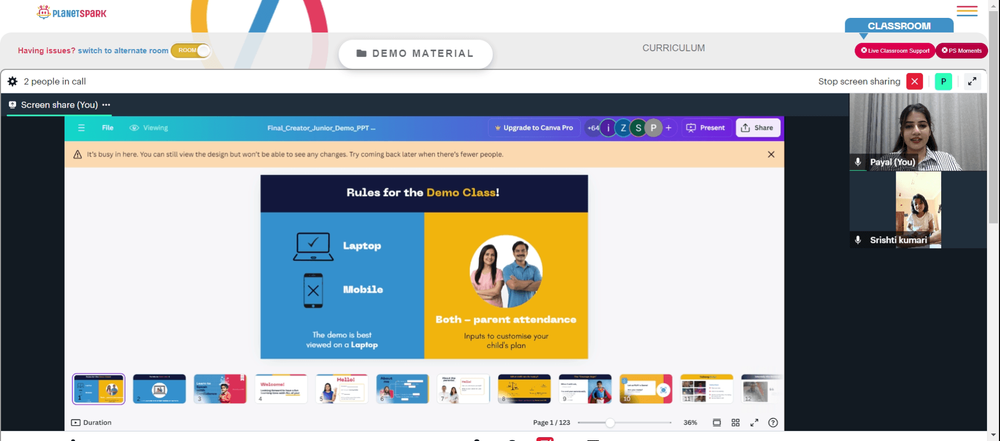Enter Canva fullscreen mode

754,422
